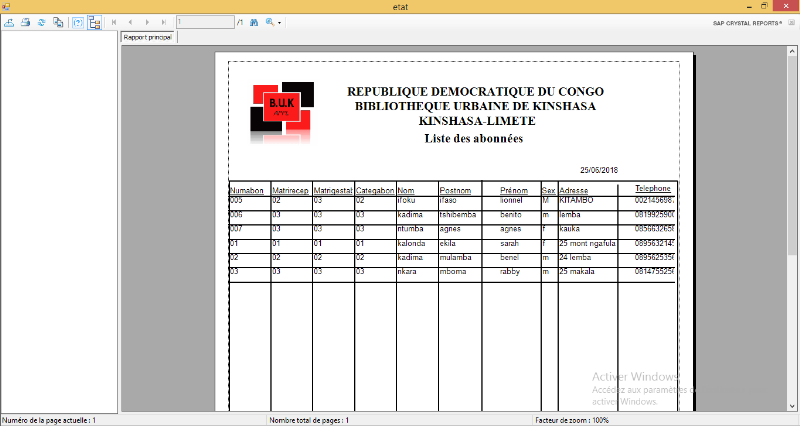Click the KITAMBO address cell
The image size is (800, 426).
click(577, 201)
